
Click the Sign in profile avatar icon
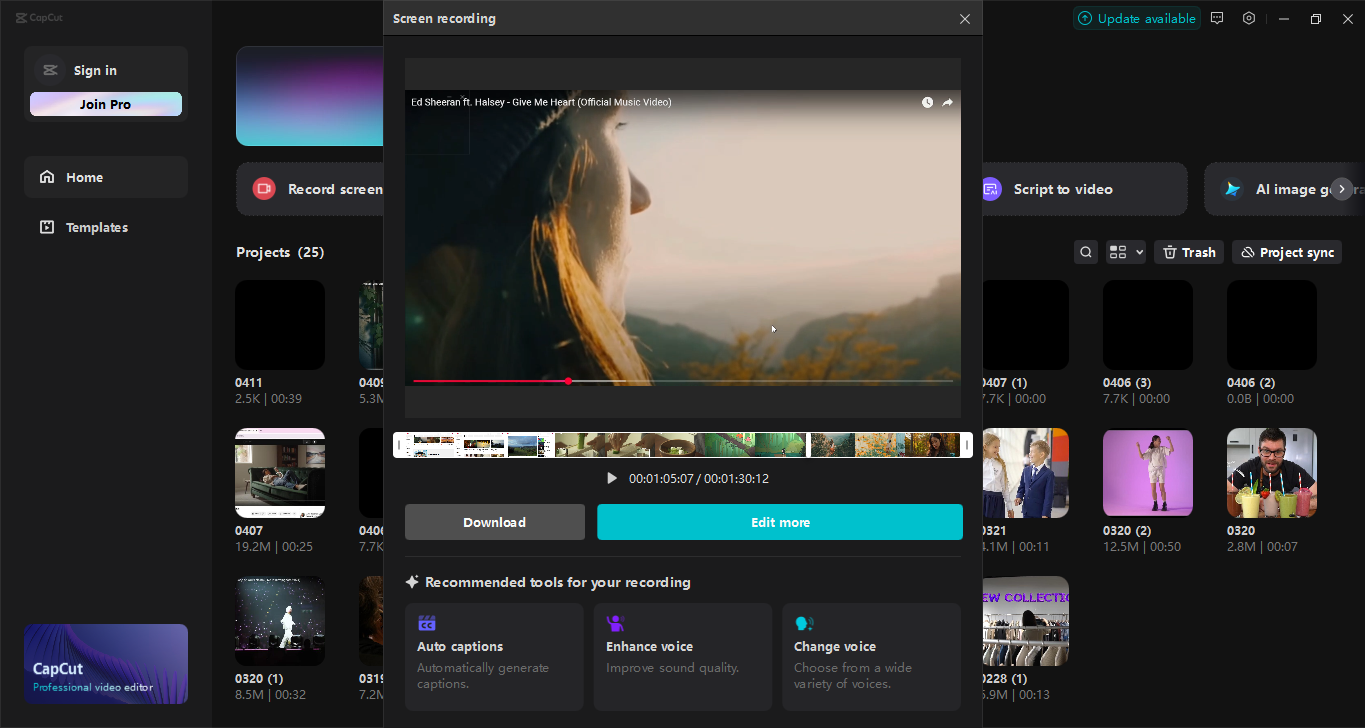pos(49,70)
